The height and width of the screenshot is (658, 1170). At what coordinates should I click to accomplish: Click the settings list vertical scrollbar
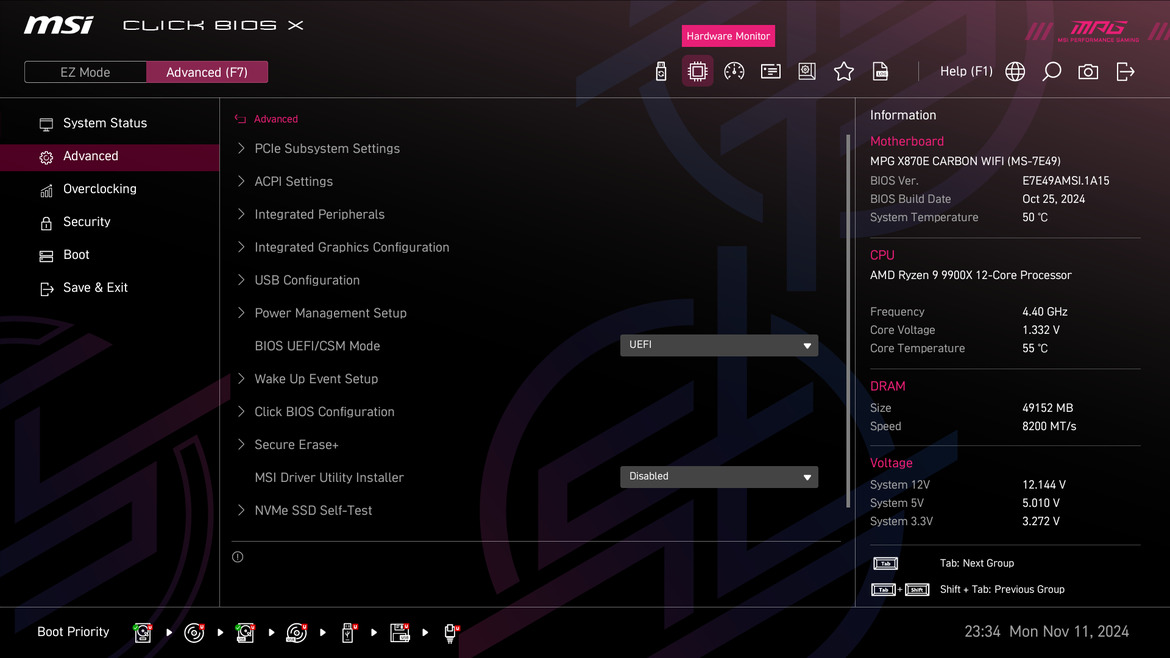click(x=848, y=321)
